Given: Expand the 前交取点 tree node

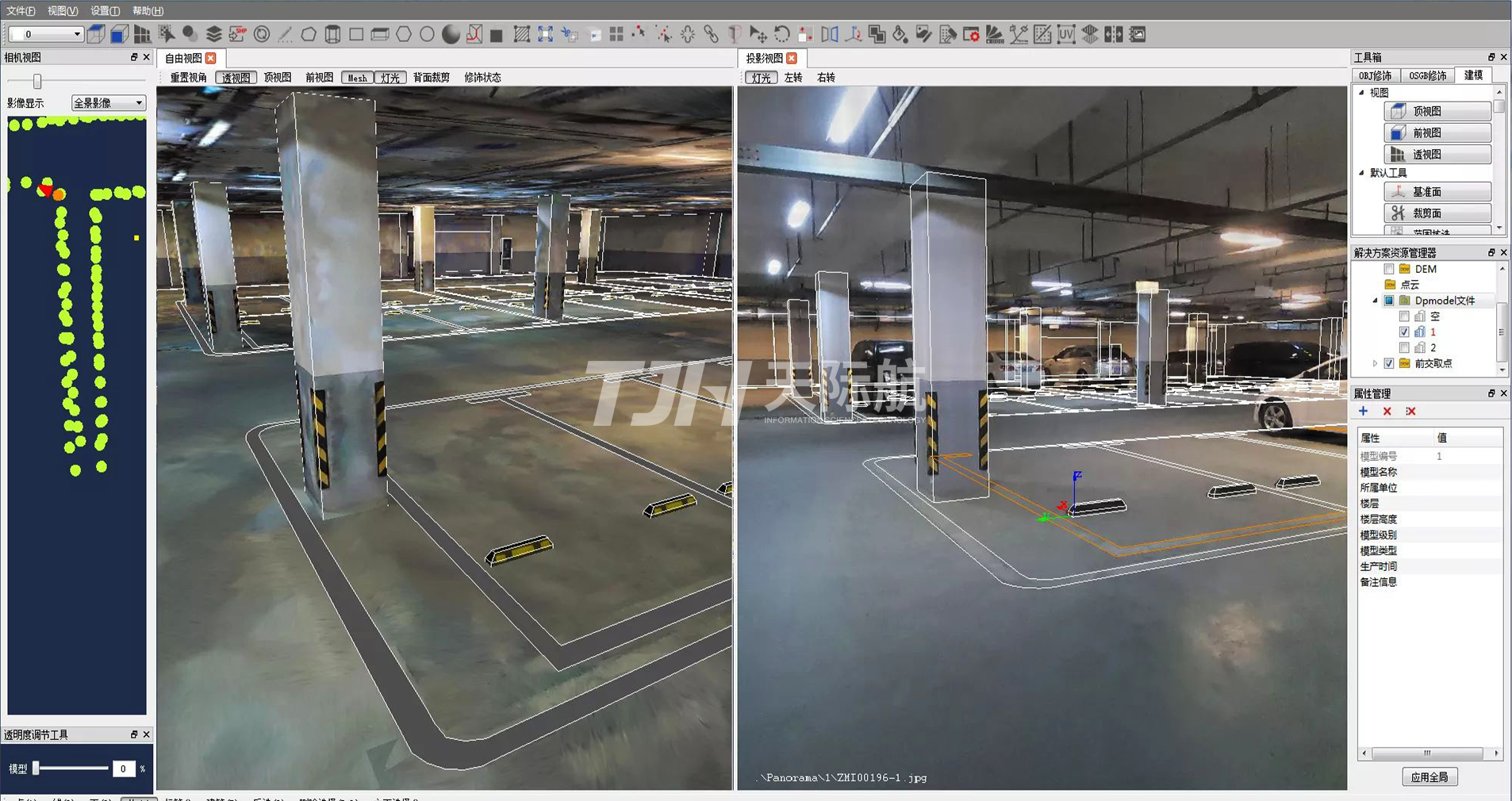Looking at the screenshot, I should point(1375,363).
